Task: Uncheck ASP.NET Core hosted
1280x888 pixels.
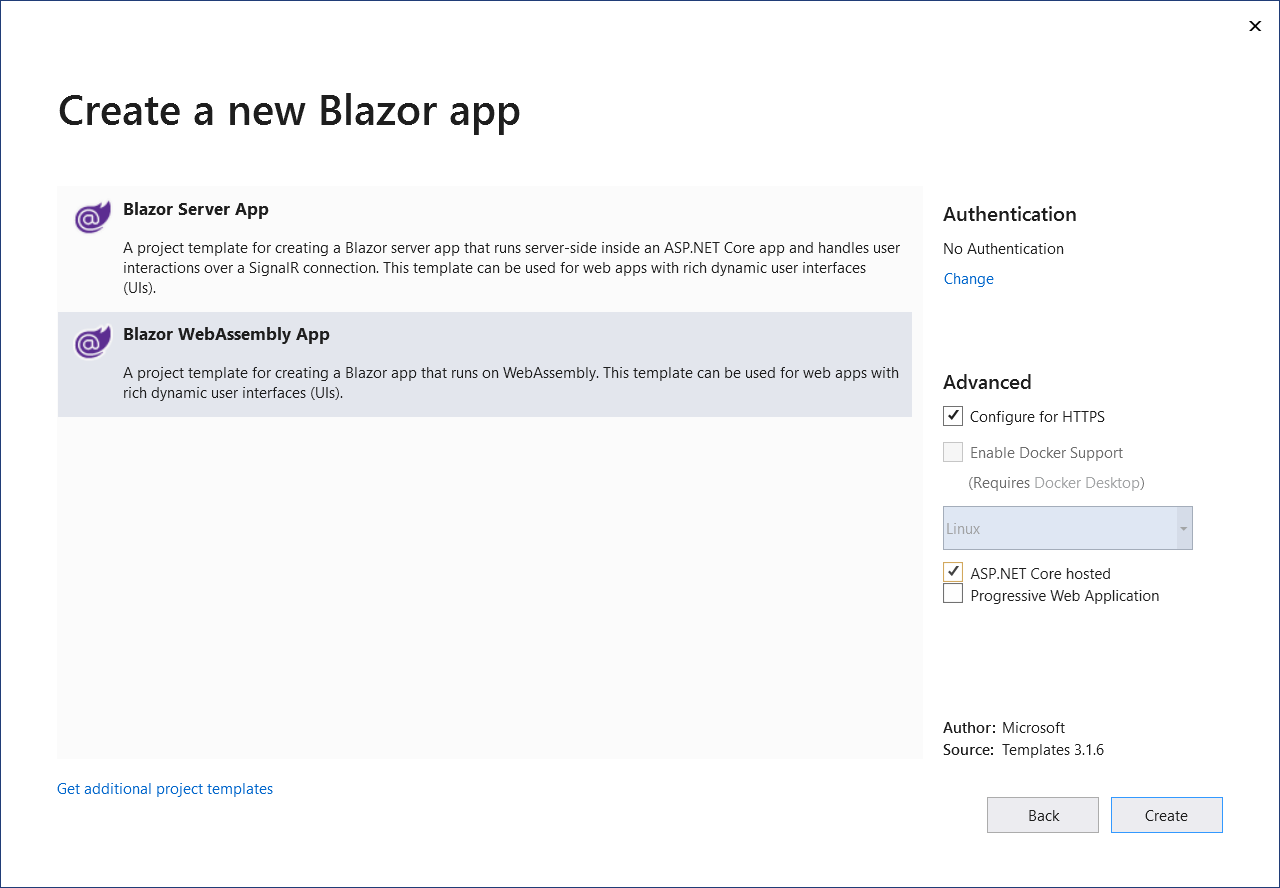Action: tap(953, 571)
